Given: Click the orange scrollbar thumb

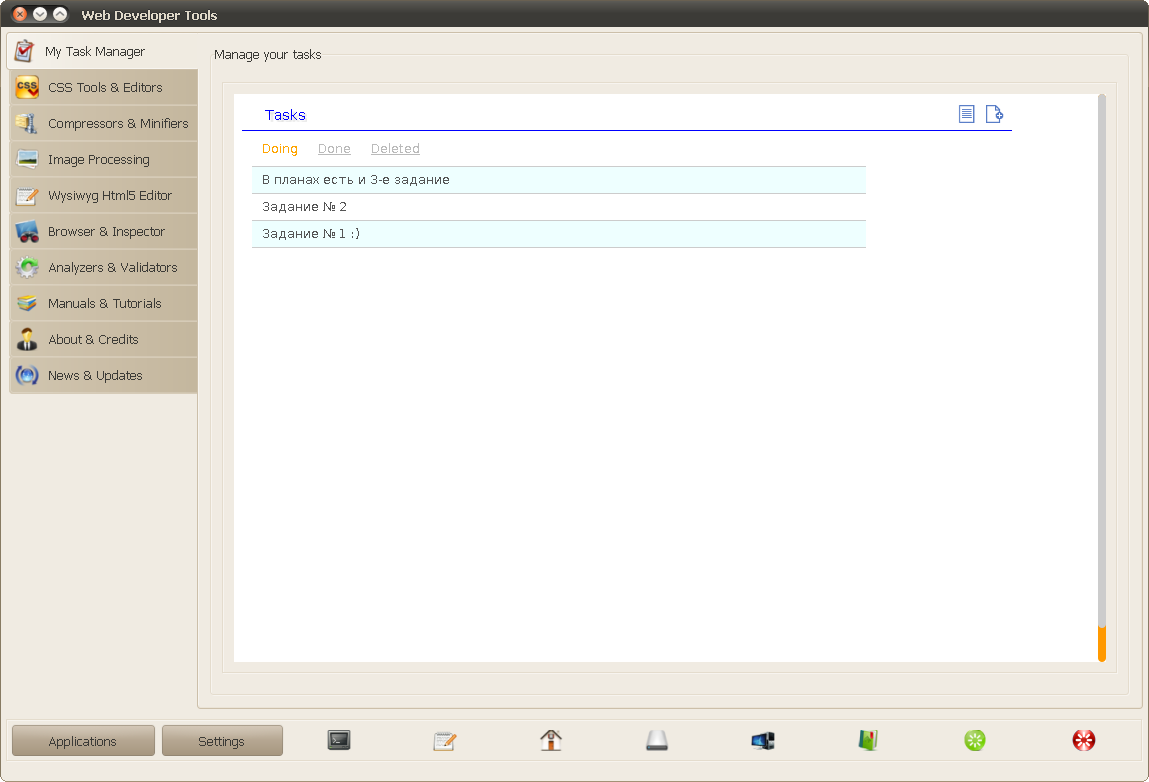Looking at the screenshot, I should point(1101,643).
